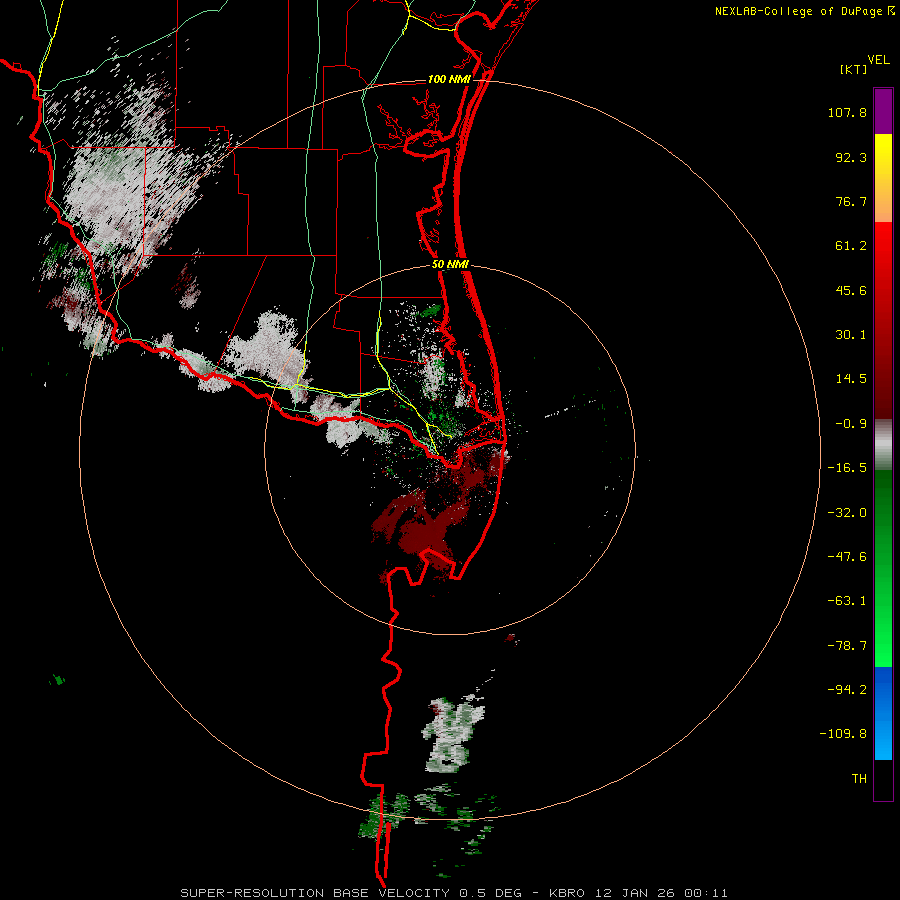Click the 107.8 legend value
900x900 pixels.
[x=847, y=112]
